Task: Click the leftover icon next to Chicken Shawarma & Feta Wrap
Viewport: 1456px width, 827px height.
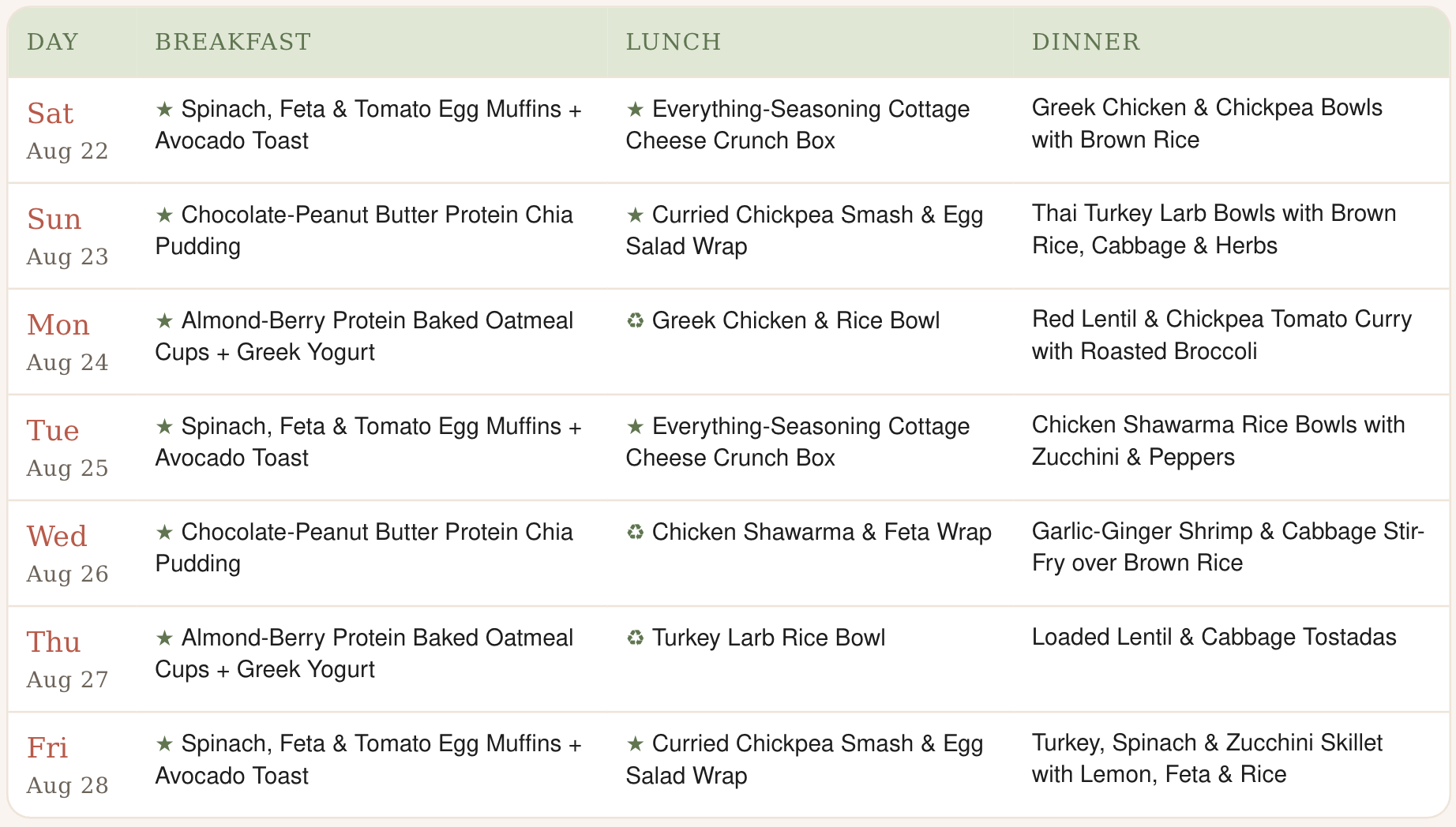Action: [x=635, y=532]
